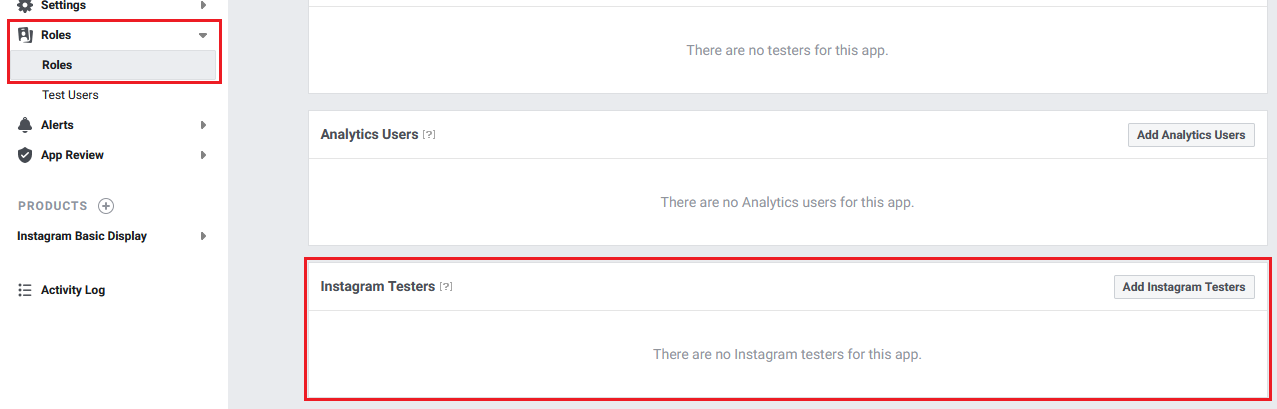Click Add Instagram Testers button

(1184, 287)
